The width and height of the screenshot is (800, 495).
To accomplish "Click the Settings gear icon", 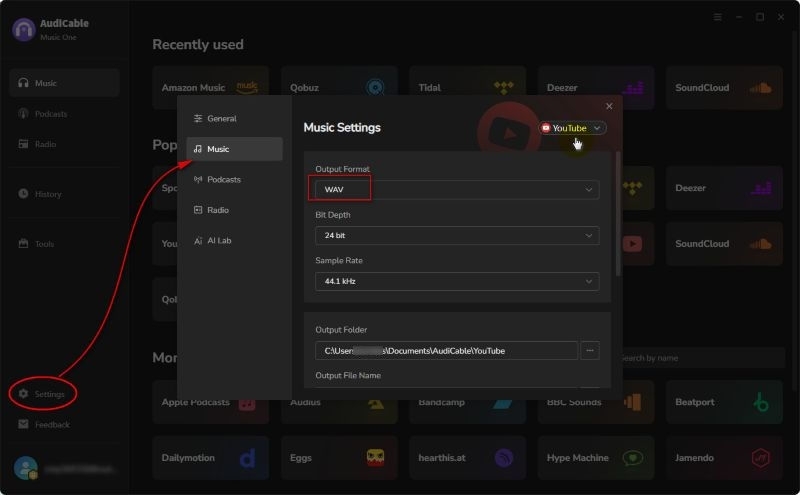I will click(x=23, y=393).
